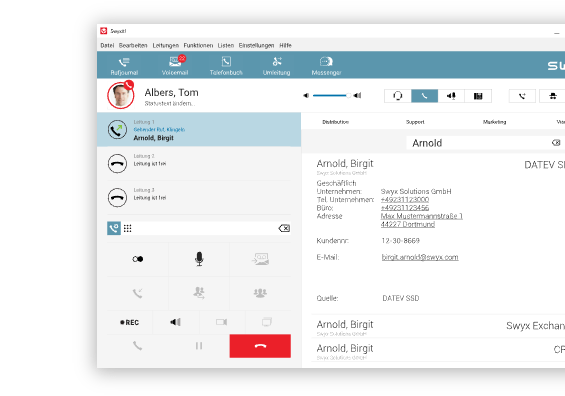Open the Umleitung call forwarding
Viewport: 565px width, 396px height.
coord(276,66)
